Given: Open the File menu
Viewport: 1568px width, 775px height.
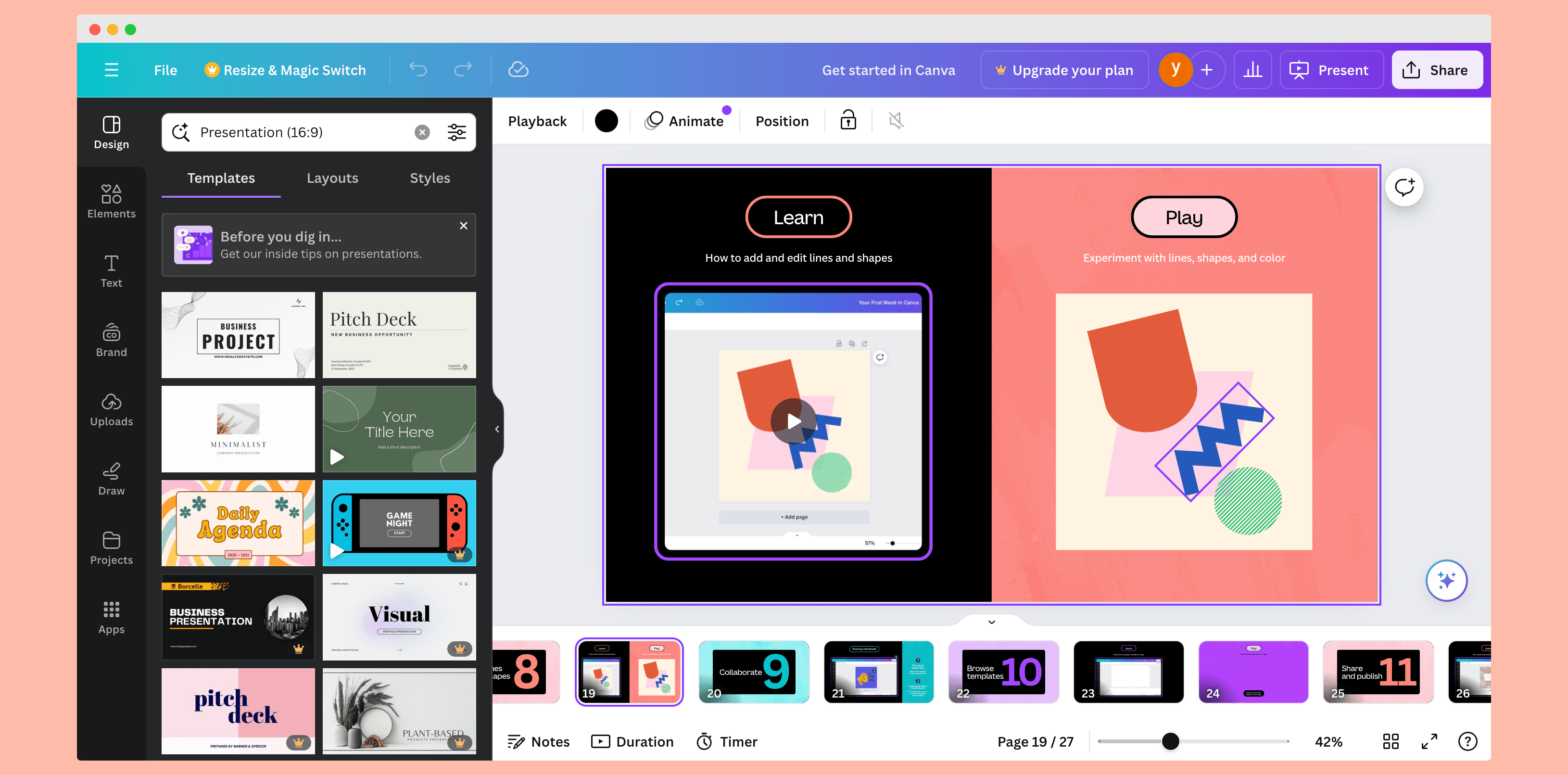Looking at the screenshot, I should pos(165,70).
